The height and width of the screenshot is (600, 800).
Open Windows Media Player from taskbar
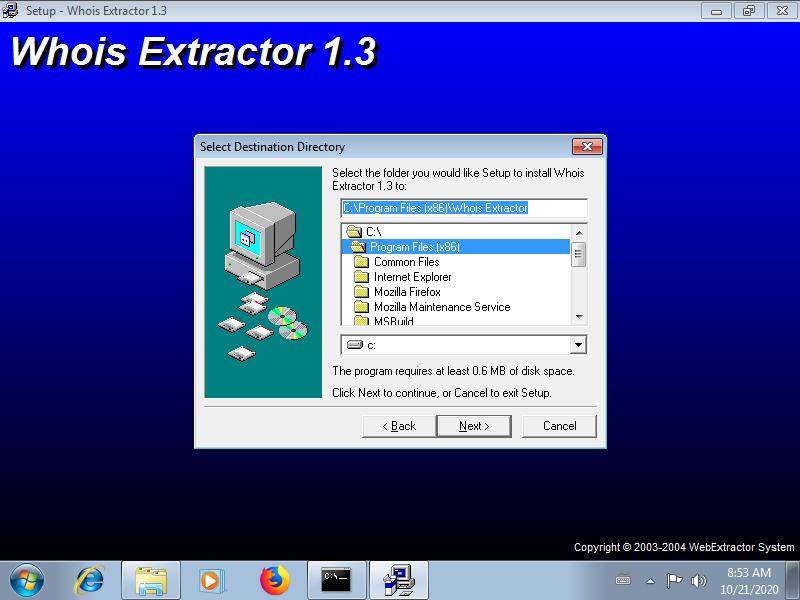coord(210,581)
